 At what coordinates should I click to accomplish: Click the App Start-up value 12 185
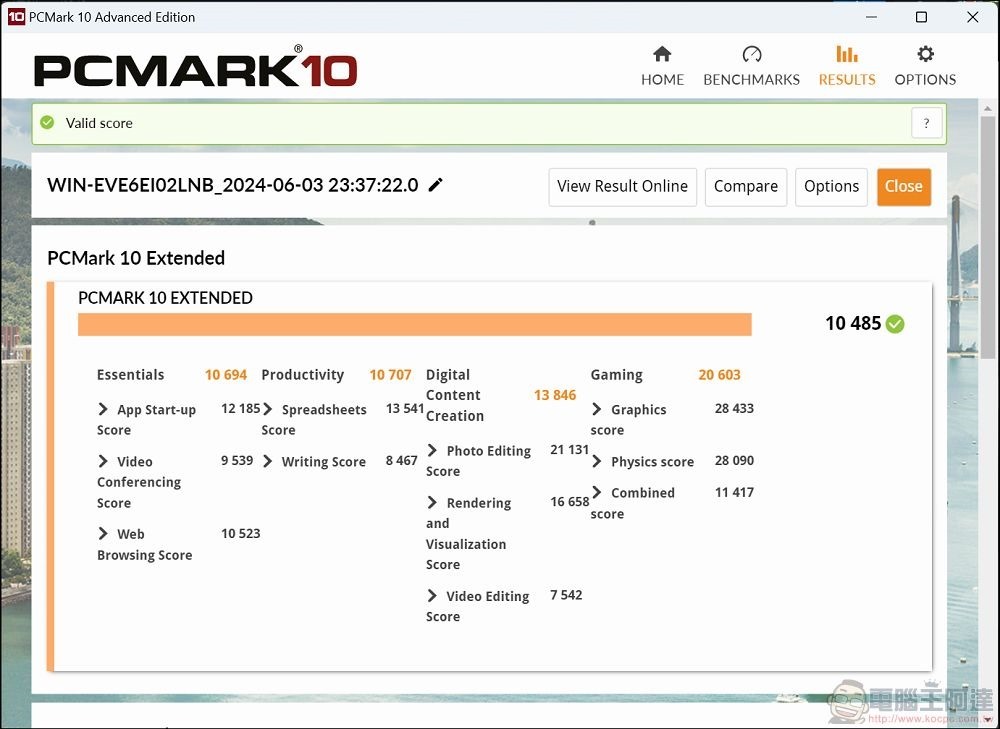click(240, 408)
